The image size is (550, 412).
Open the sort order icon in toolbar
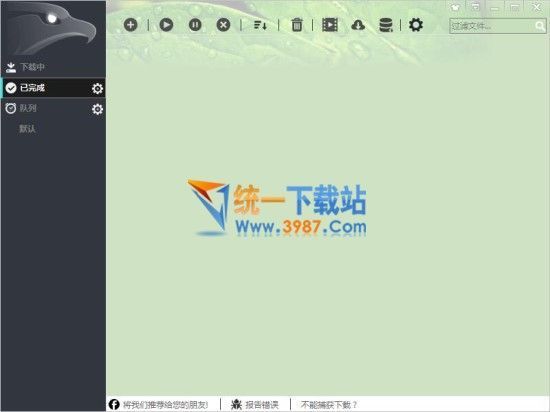coord(260,25)
